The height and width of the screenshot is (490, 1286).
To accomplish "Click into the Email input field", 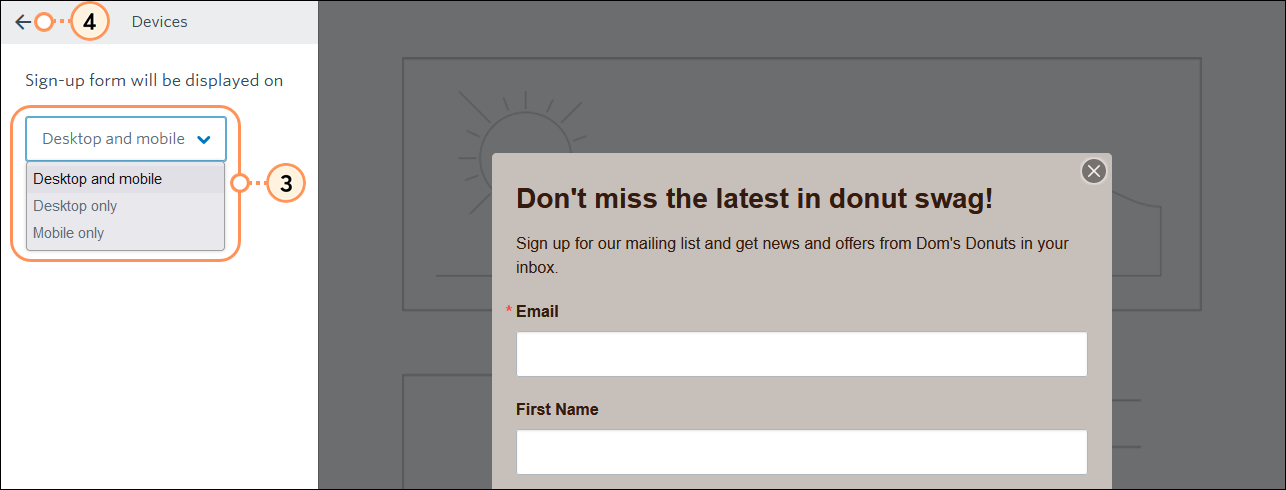I will tap(801, 354).
